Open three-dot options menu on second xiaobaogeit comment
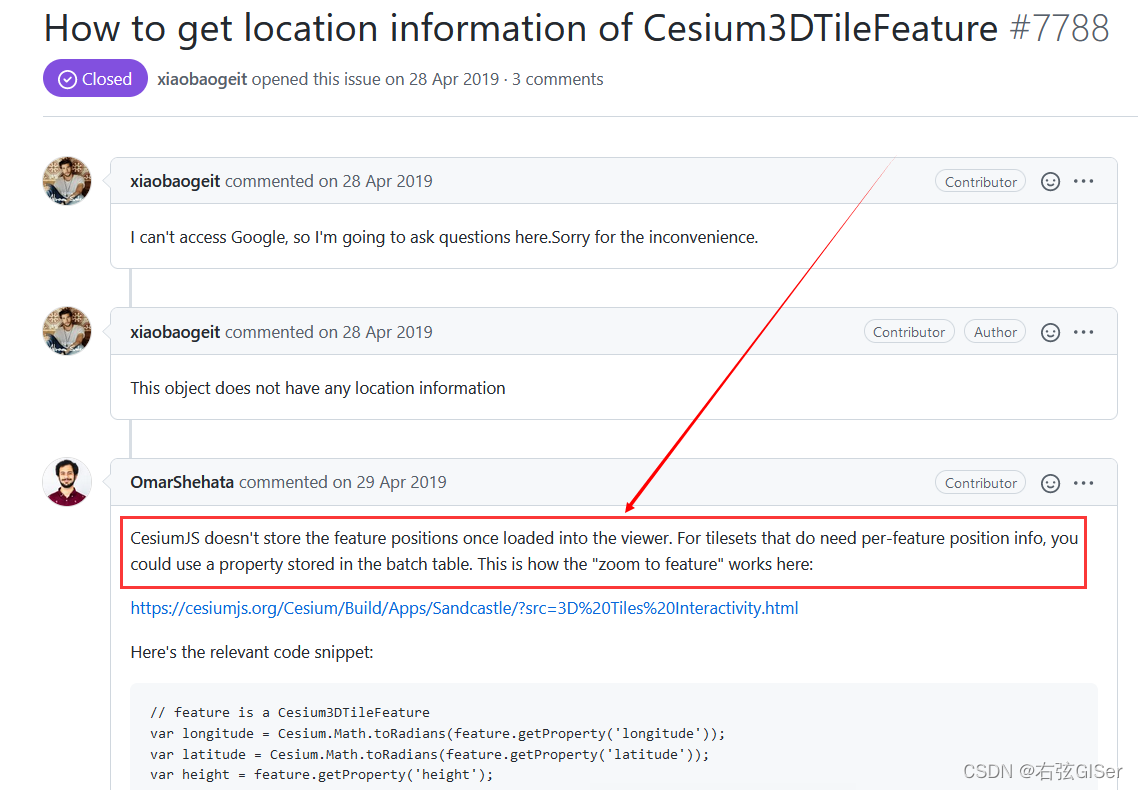The image size is (1138, 790). [1084, 332]
